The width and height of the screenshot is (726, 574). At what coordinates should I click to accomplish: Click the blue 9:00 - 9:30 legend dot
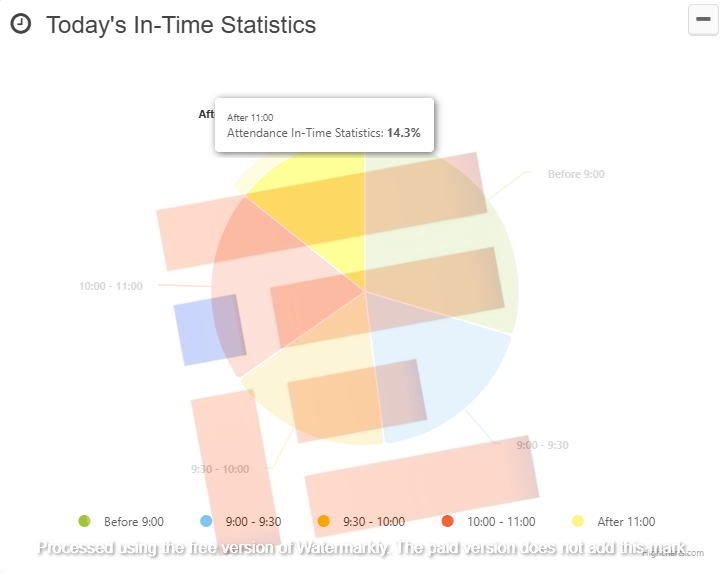pyautogui.click(x=207, y=521)
